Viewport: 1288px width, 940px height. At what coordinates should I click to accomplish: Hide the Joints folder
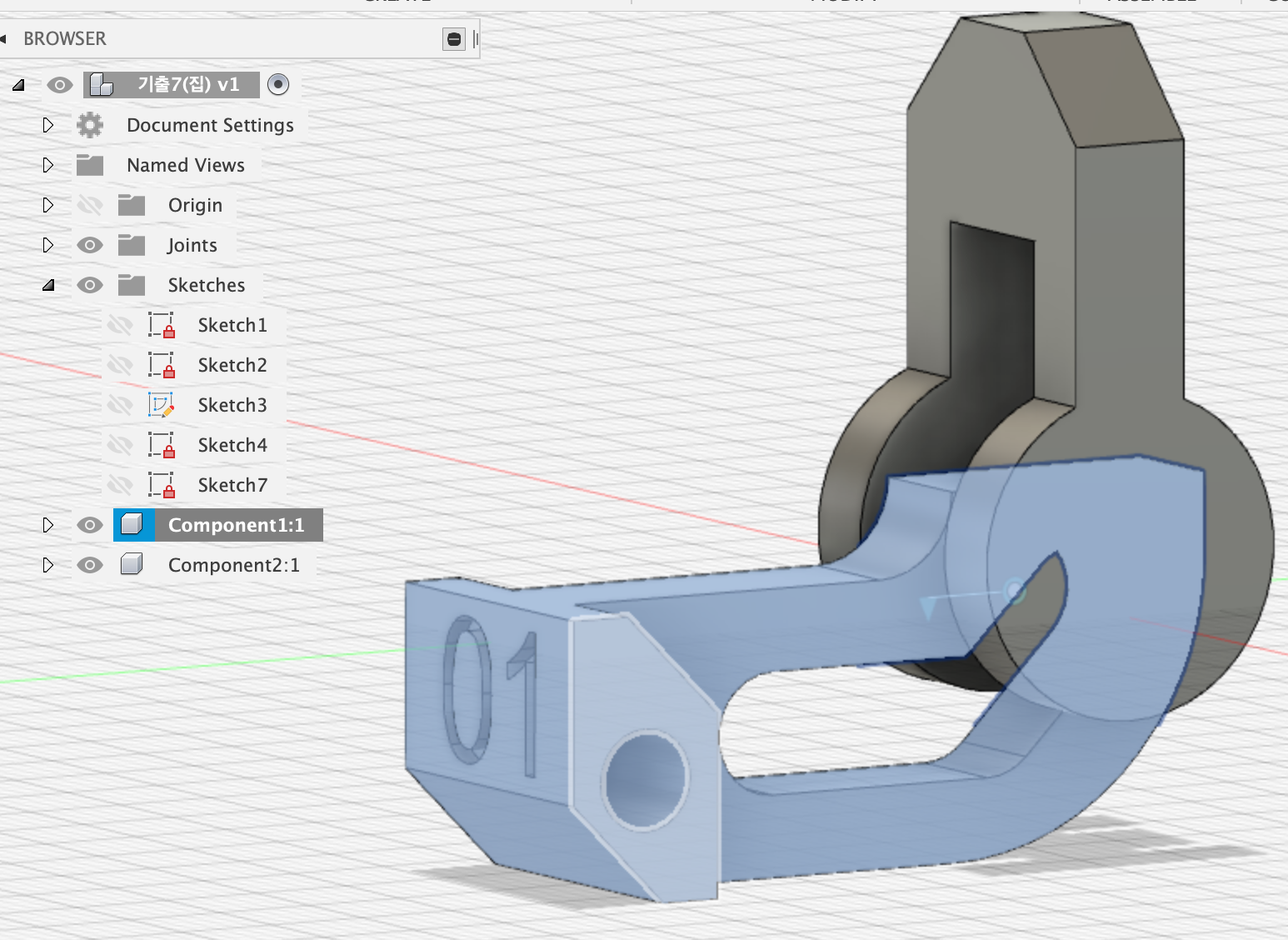pos(90,245)
